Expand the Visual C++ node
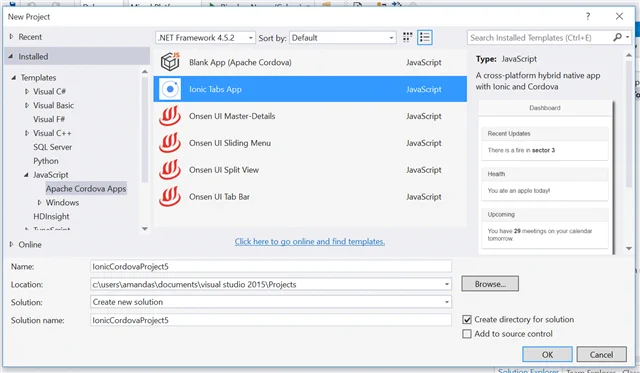This screenshot has width=640, height=373. point(27,133)
